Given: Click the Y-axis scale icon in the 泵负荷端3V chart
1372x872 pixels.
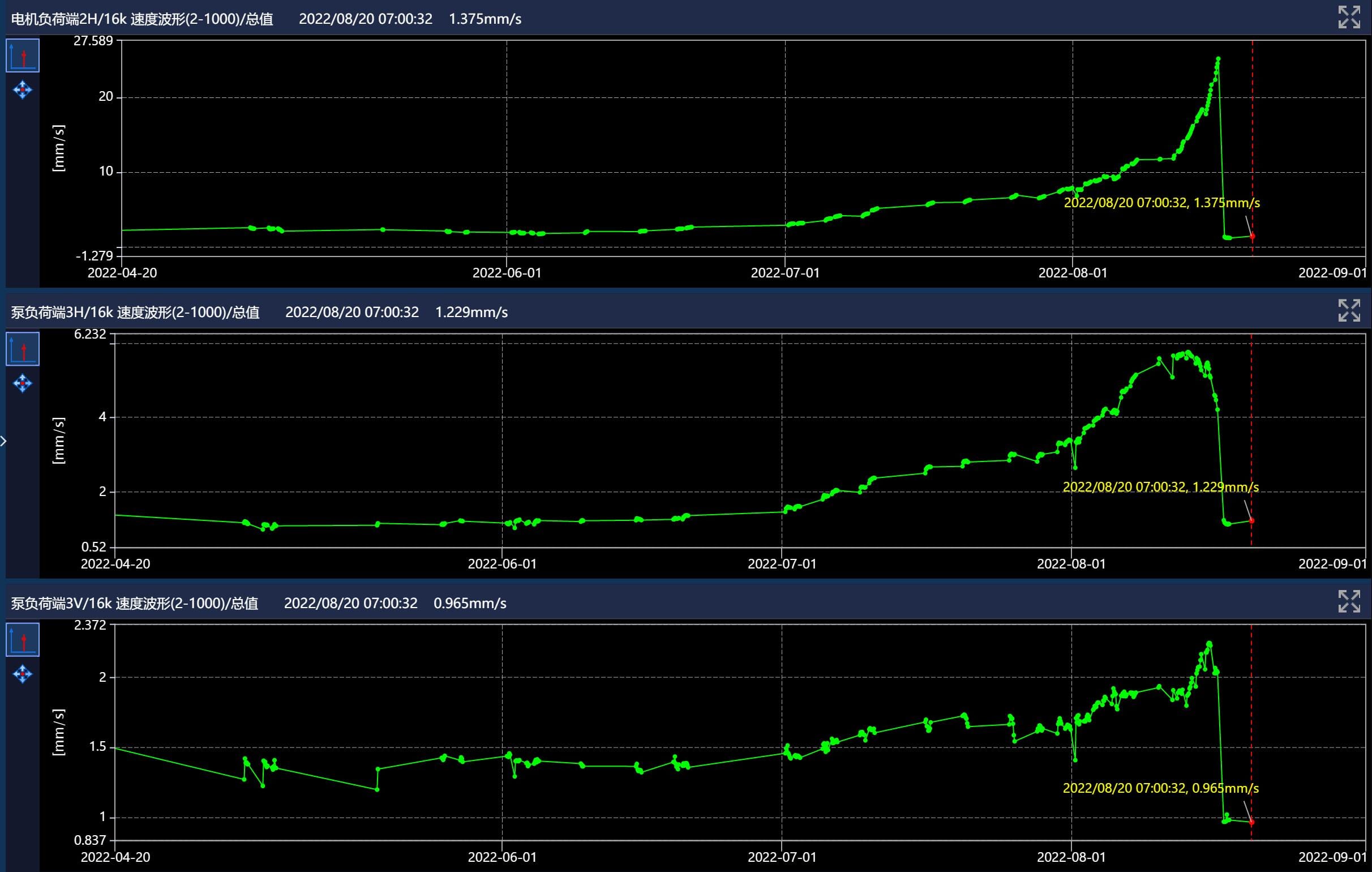Looking at the screenshot, I should click(x=23, y=639).
